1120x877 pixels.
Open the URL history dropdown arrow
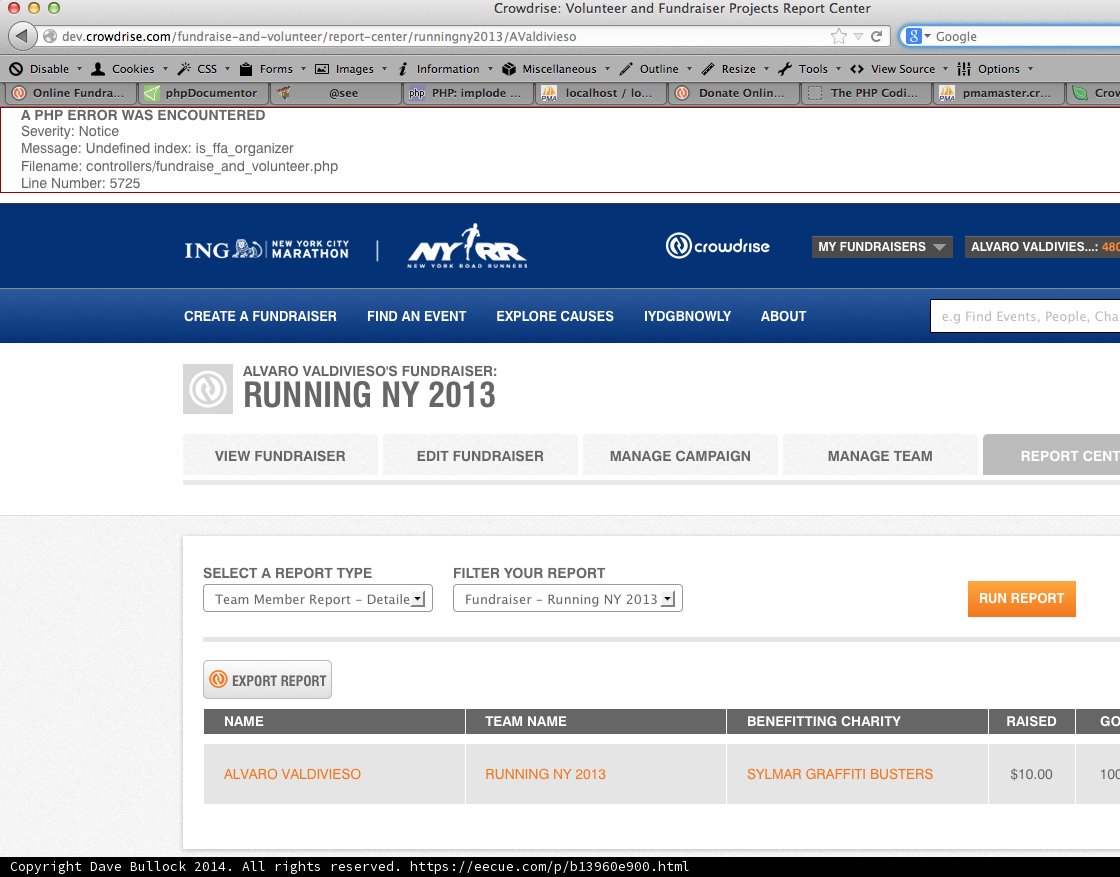pyautogui.click(x=859, y=36)
